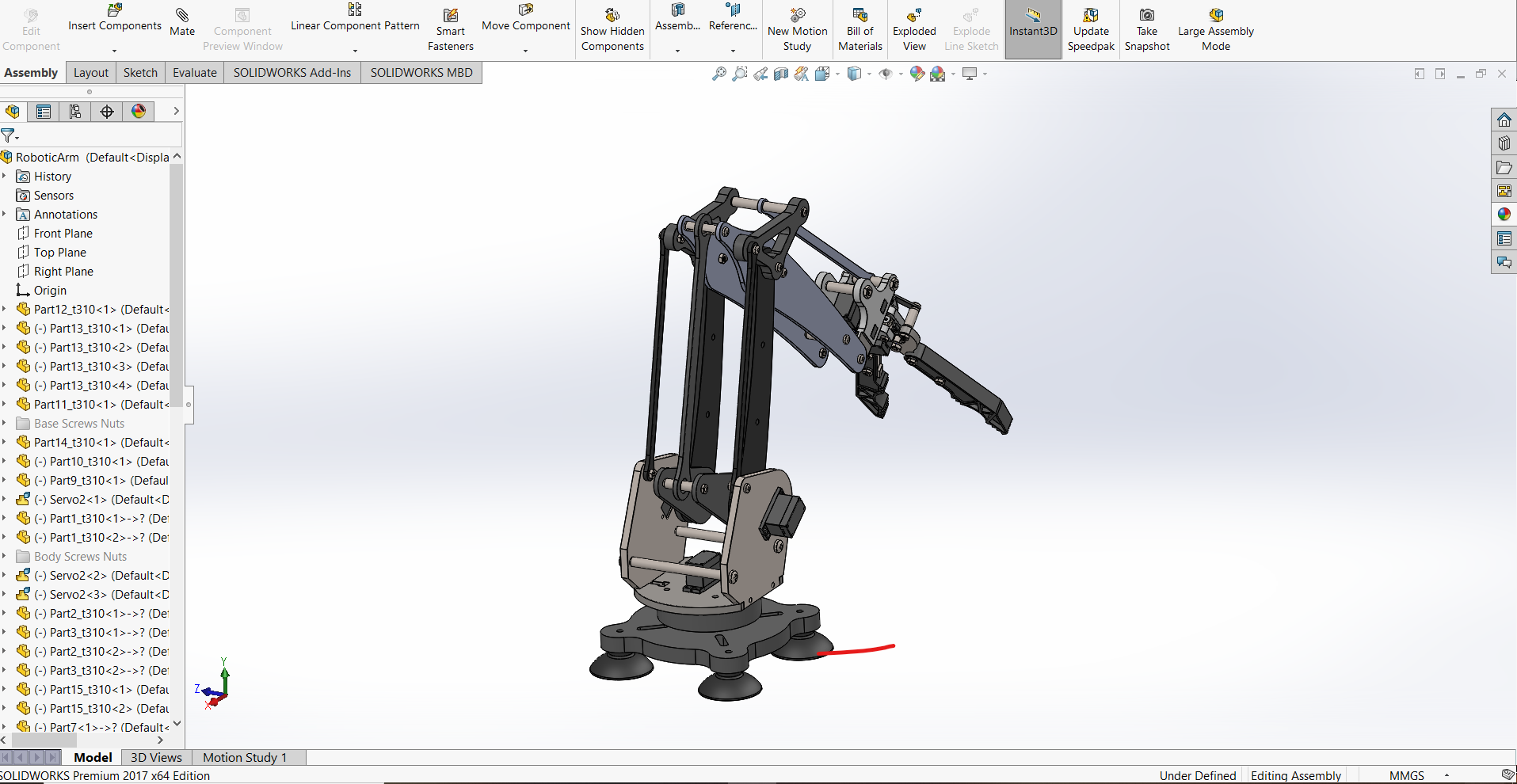The width and height of the screenshot is (1517, 784).
Task: Click Previous View icon
Action: tap(760, 74)
